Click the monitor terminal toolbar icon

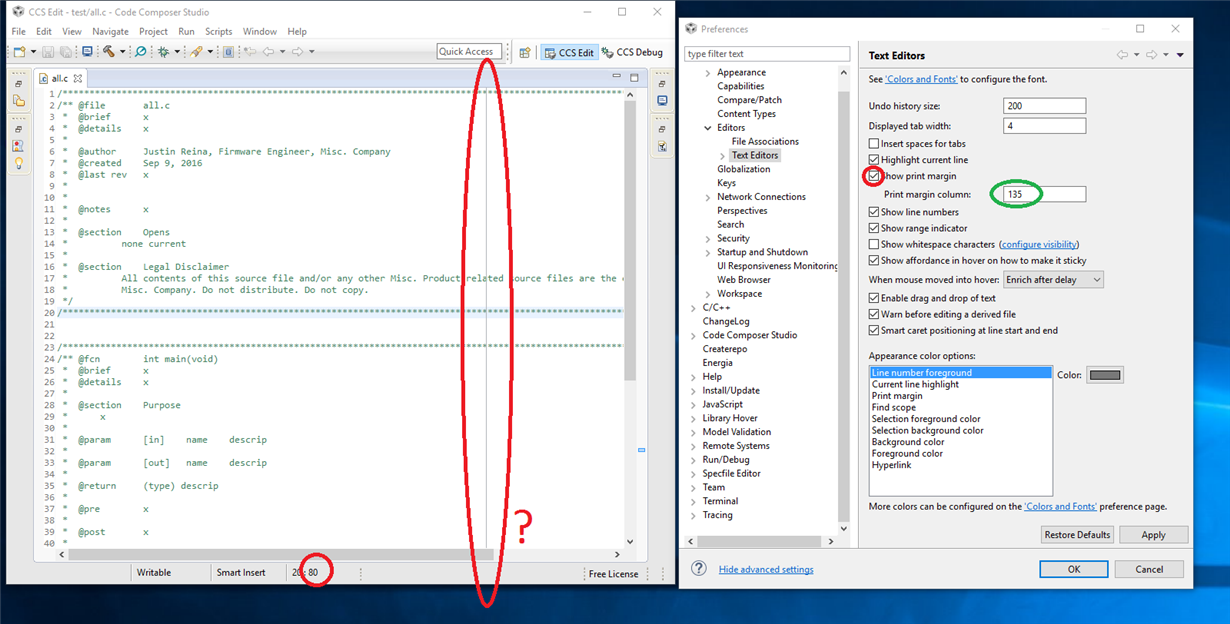tap(87, 51)
